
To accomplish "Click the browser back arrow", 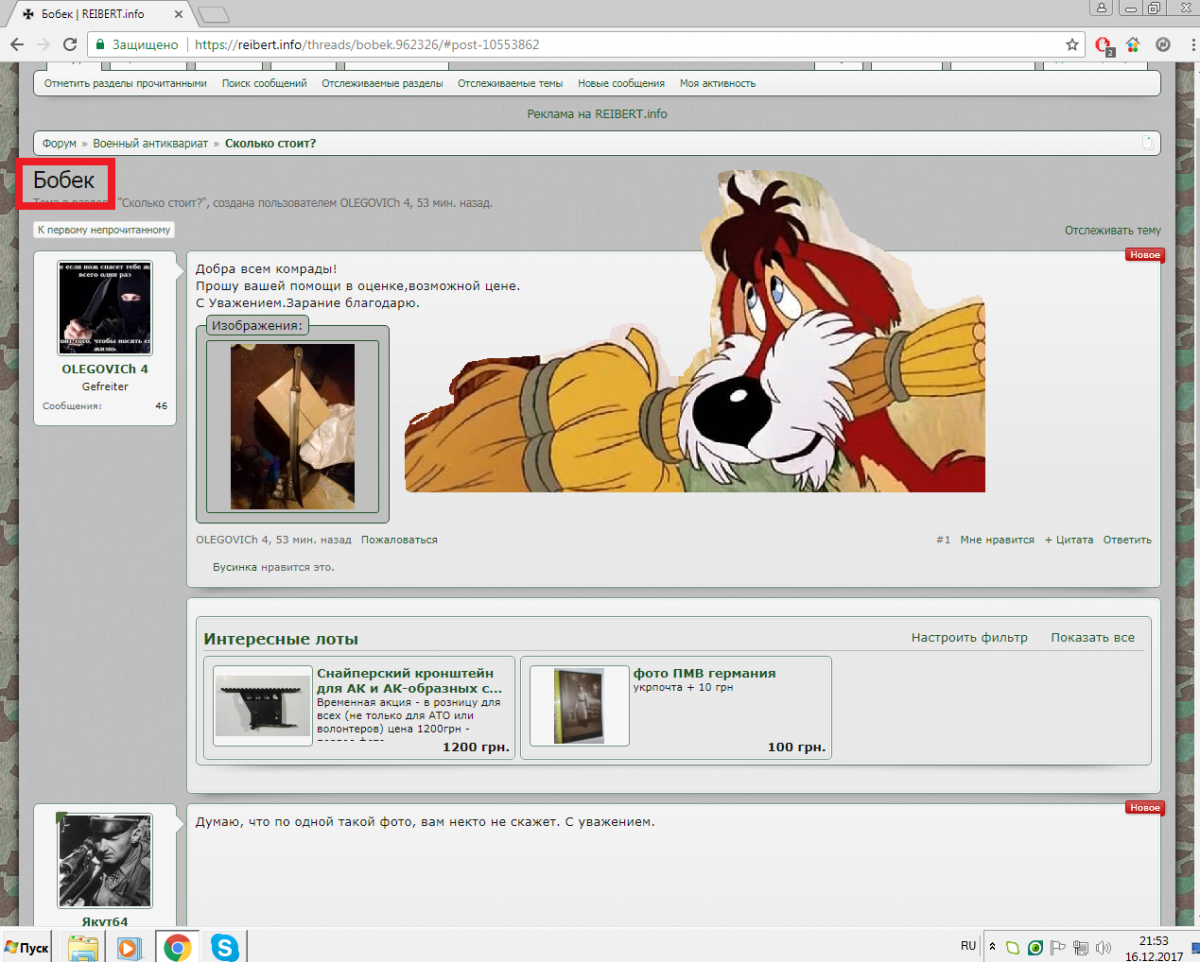I will 17,44.
